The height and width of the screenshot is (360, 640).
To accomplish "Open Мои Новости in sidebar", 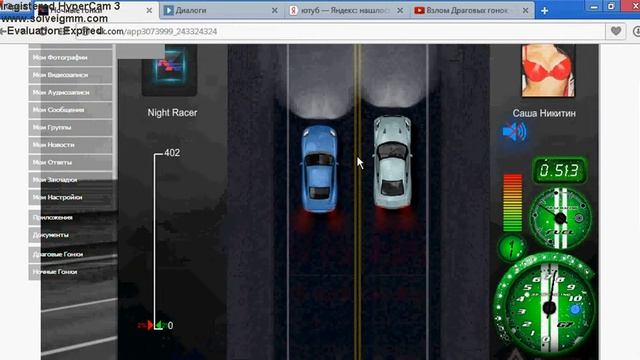I will pyautogui.click(x=71, y=145).
